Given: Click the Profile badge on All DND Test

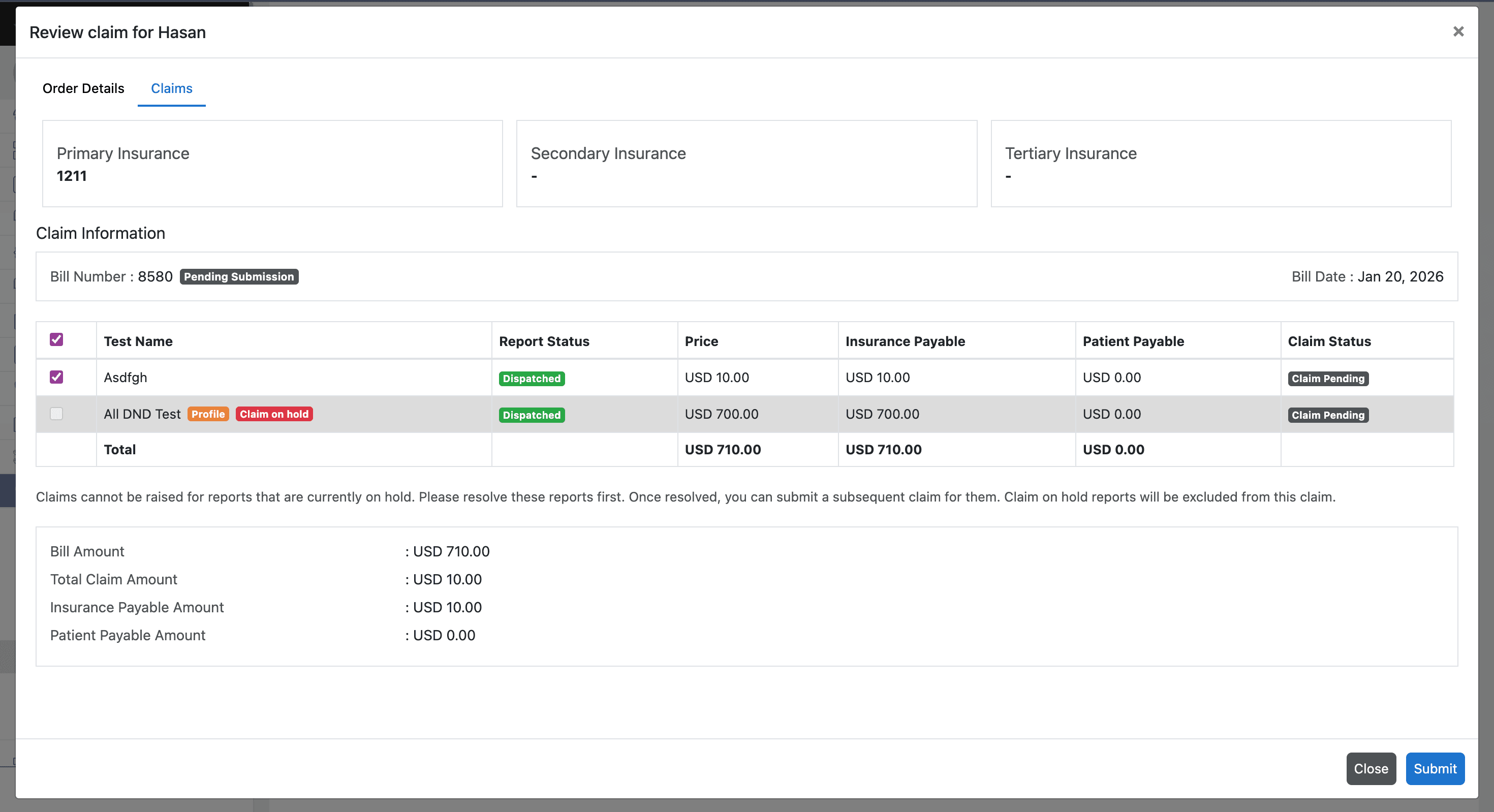Looking at the screenshot, I should click(x=208, y=414).
